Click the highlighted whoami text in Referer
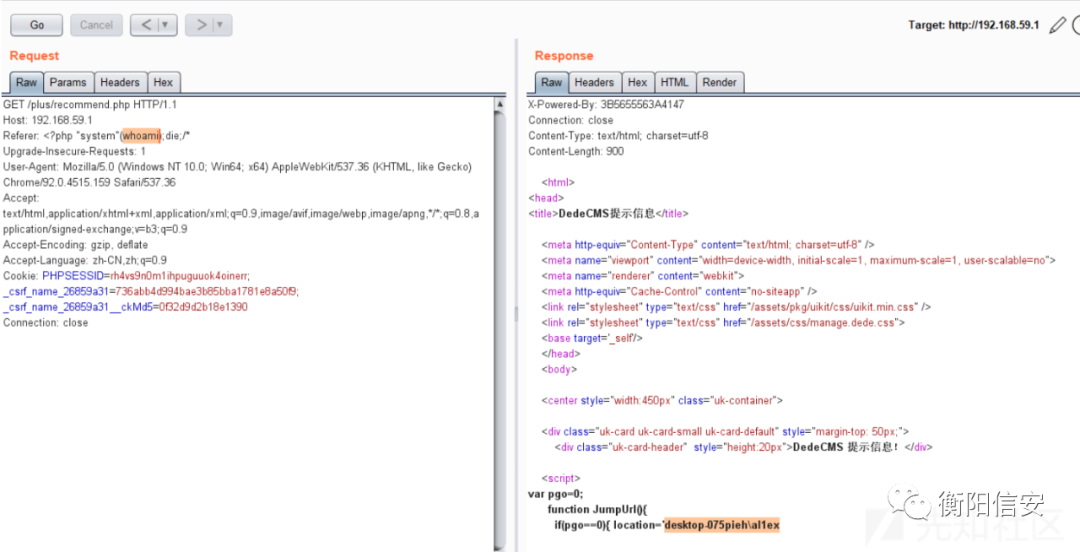The image size is (1080, 552). tap(141, 136)
